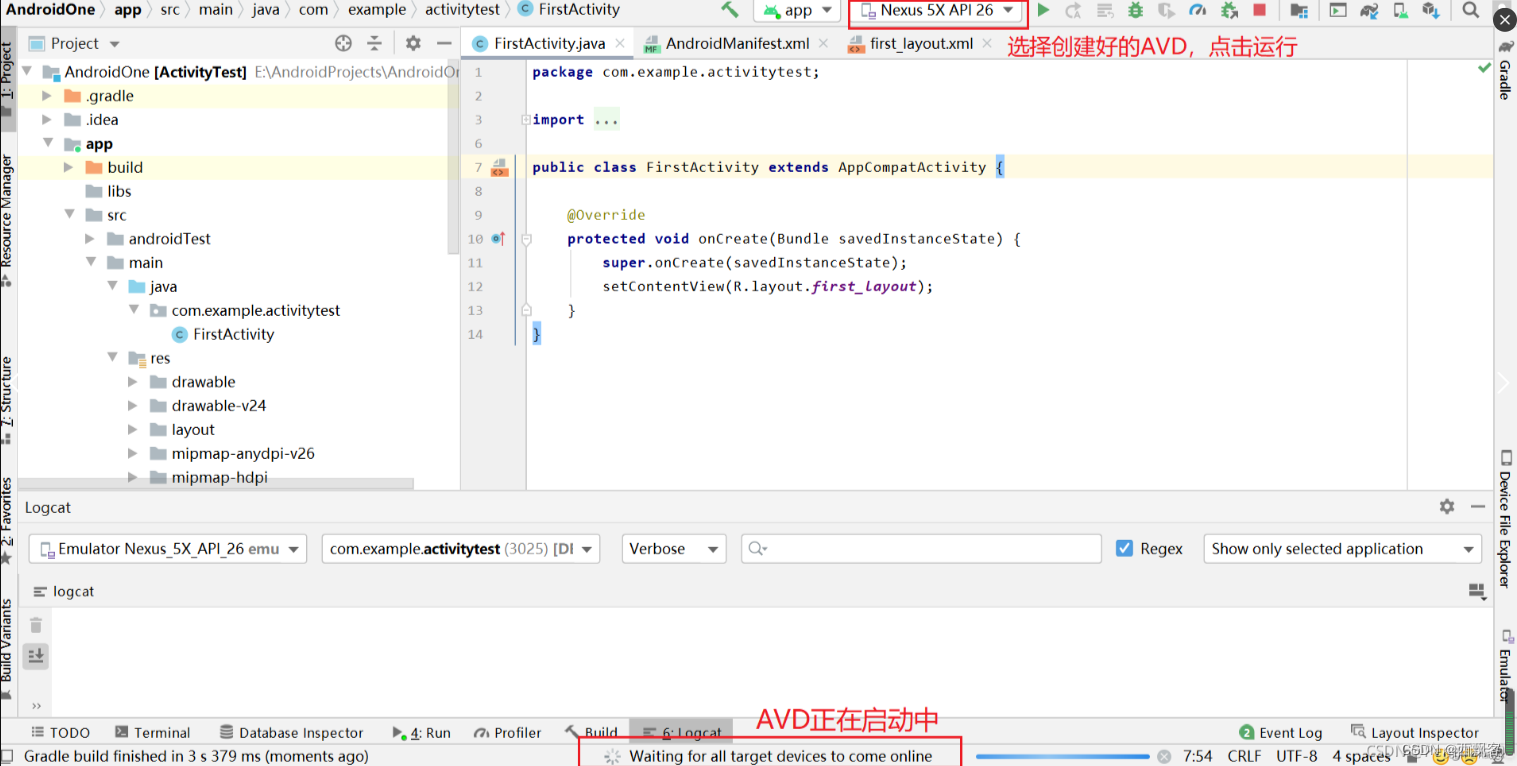Click Logcat layout options icon at right

tap(1477, 592)
